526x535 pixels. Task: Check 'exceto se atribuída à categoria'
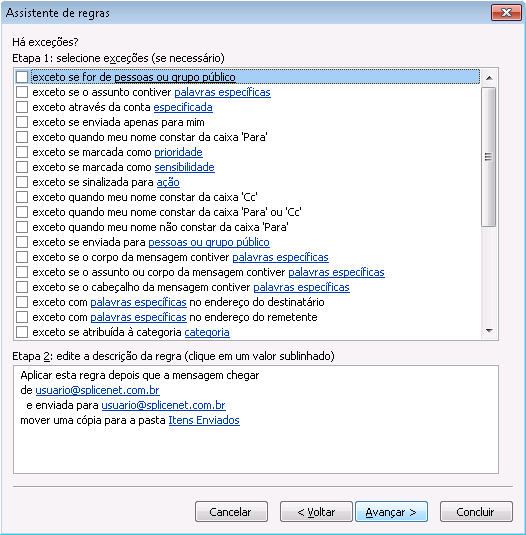click(x=22, y=332)
